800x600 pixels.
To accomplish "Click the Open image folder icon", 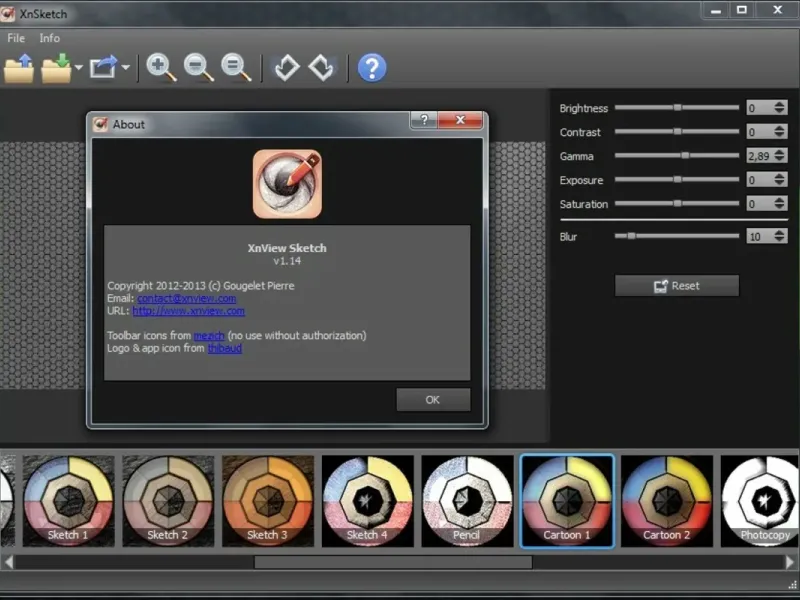I will 19,68.
